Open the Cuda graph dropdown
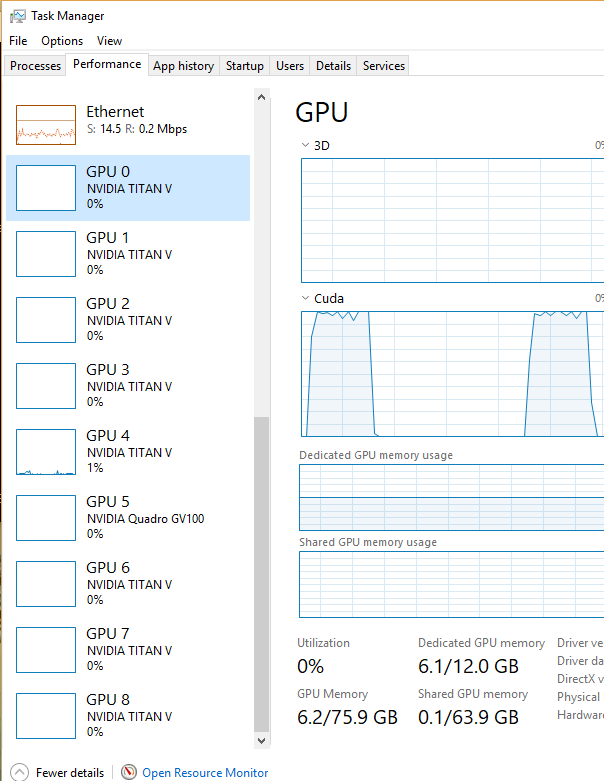Screen dimensions: 604x781 click(306, 298)
